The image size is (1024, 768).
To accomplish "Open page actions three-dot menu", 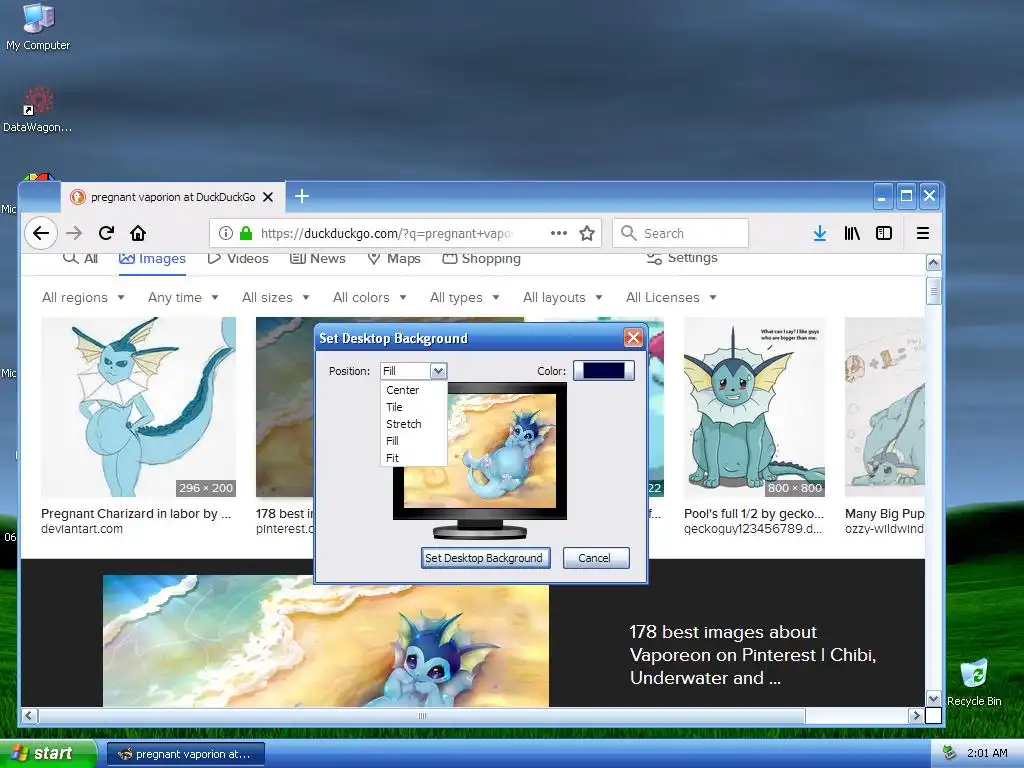I will pos(558,233).
